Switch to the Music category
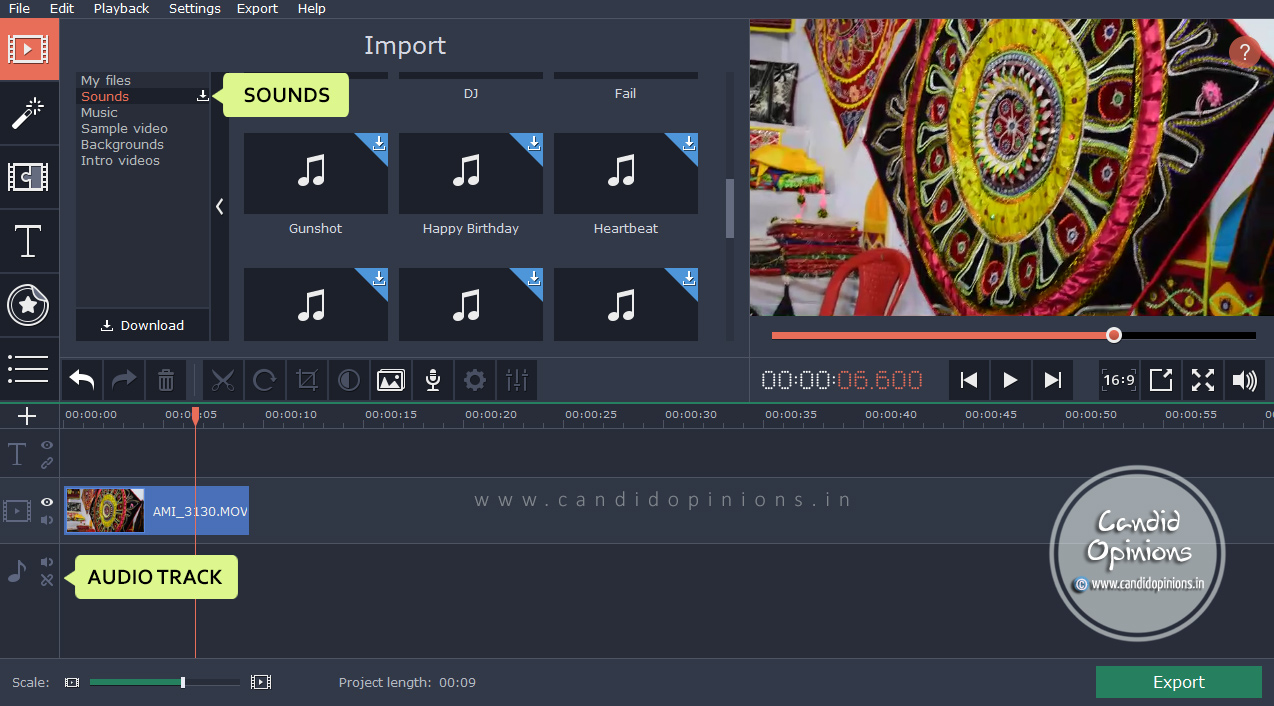This screenshot has height=706, width=1274. (x=98, y=112)
